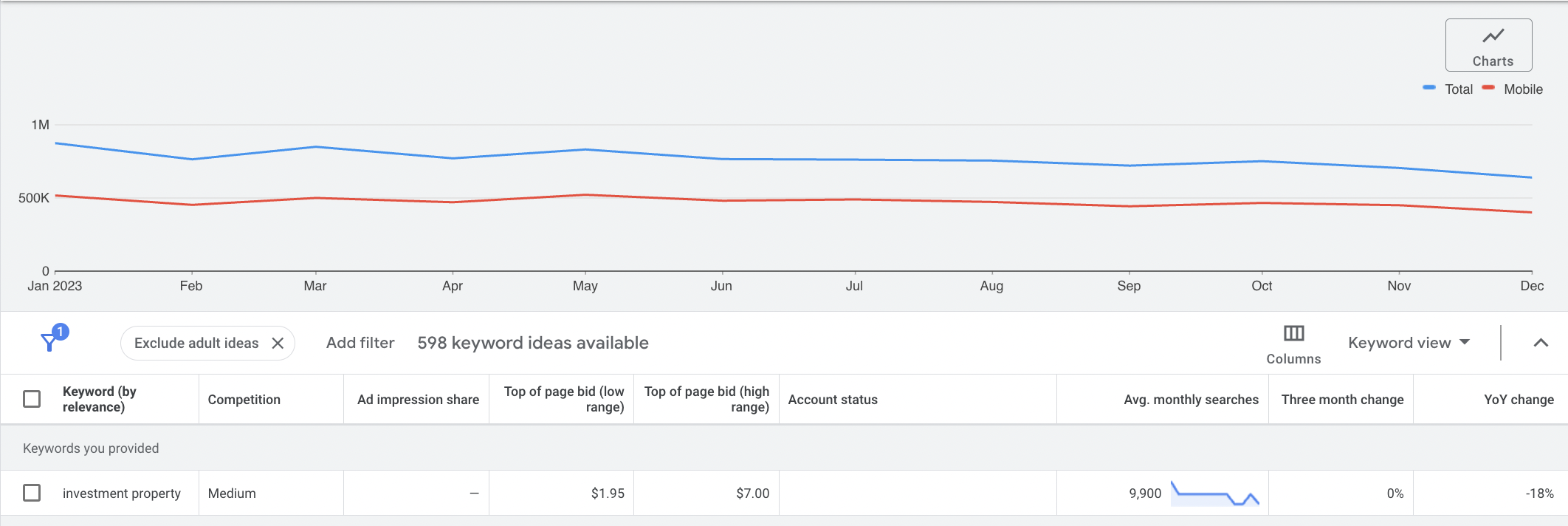Viewport: 1568px width, 526px height.
Task: Click the Total legend label
Action: pos(1459,89)
